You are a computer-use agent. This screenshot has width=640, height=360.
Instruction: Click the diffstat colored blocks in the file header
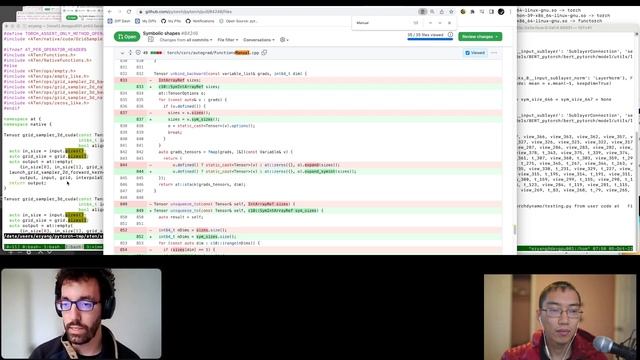[x=156, y=53]
